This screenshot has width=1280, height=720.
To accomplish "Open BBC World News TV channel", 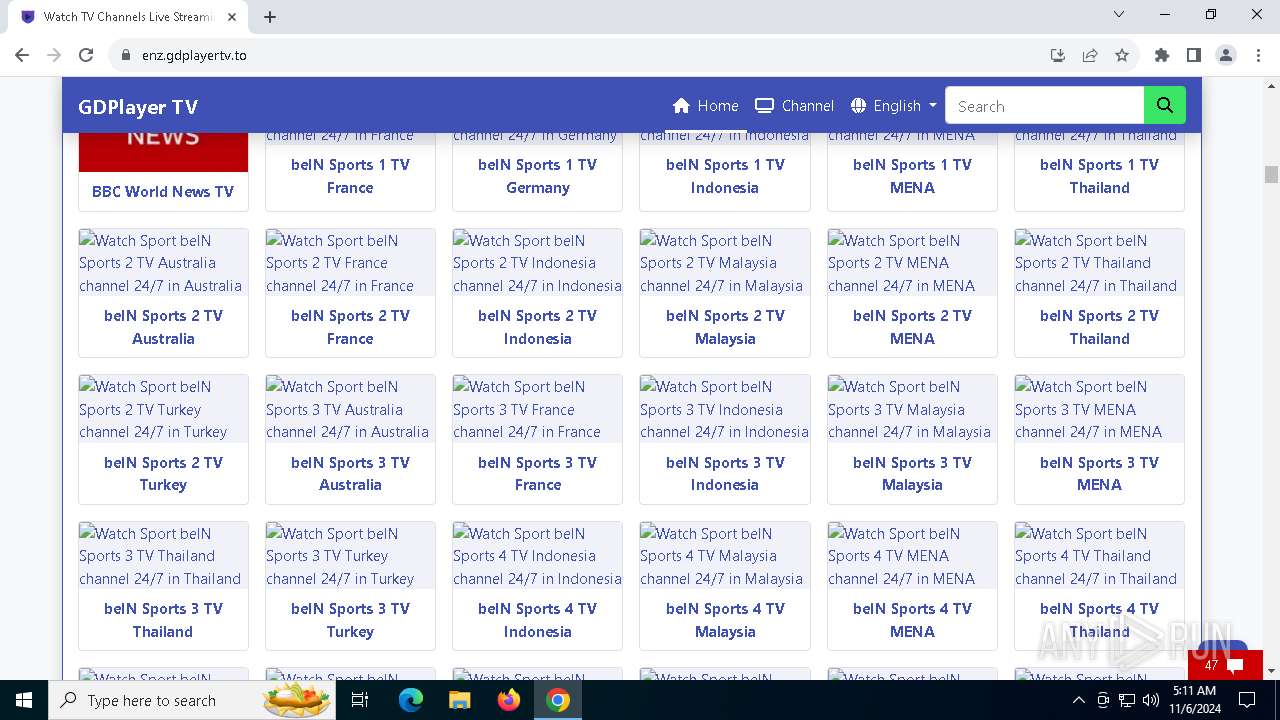I will pyautogui.click(x=163, y=191).
